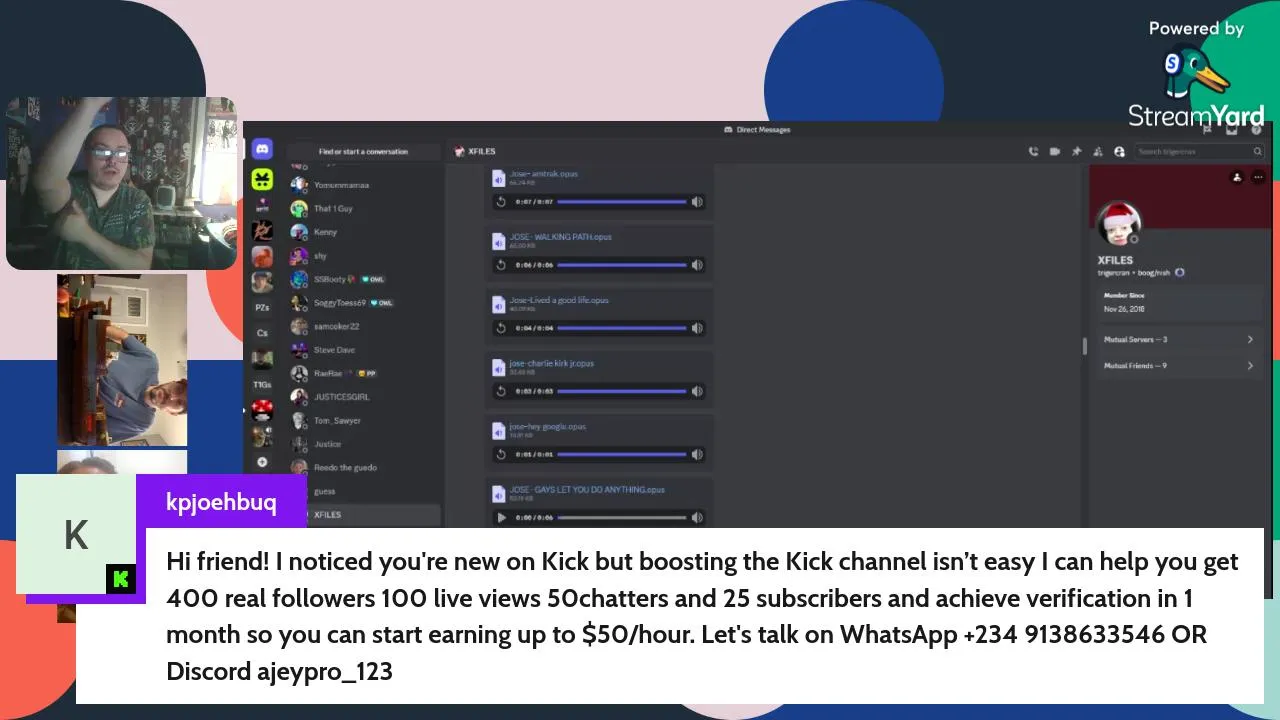Screen dimensions: 1280x720
Task: Open Jose- amtrak.opus file link
Action: tap(543, 174)
